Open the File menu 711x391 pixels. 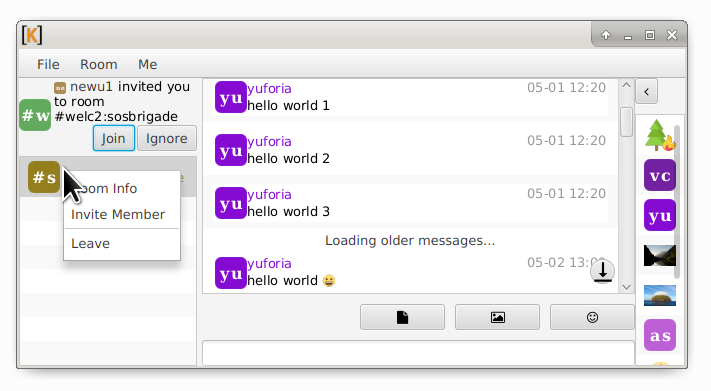[x=48, y=64]
